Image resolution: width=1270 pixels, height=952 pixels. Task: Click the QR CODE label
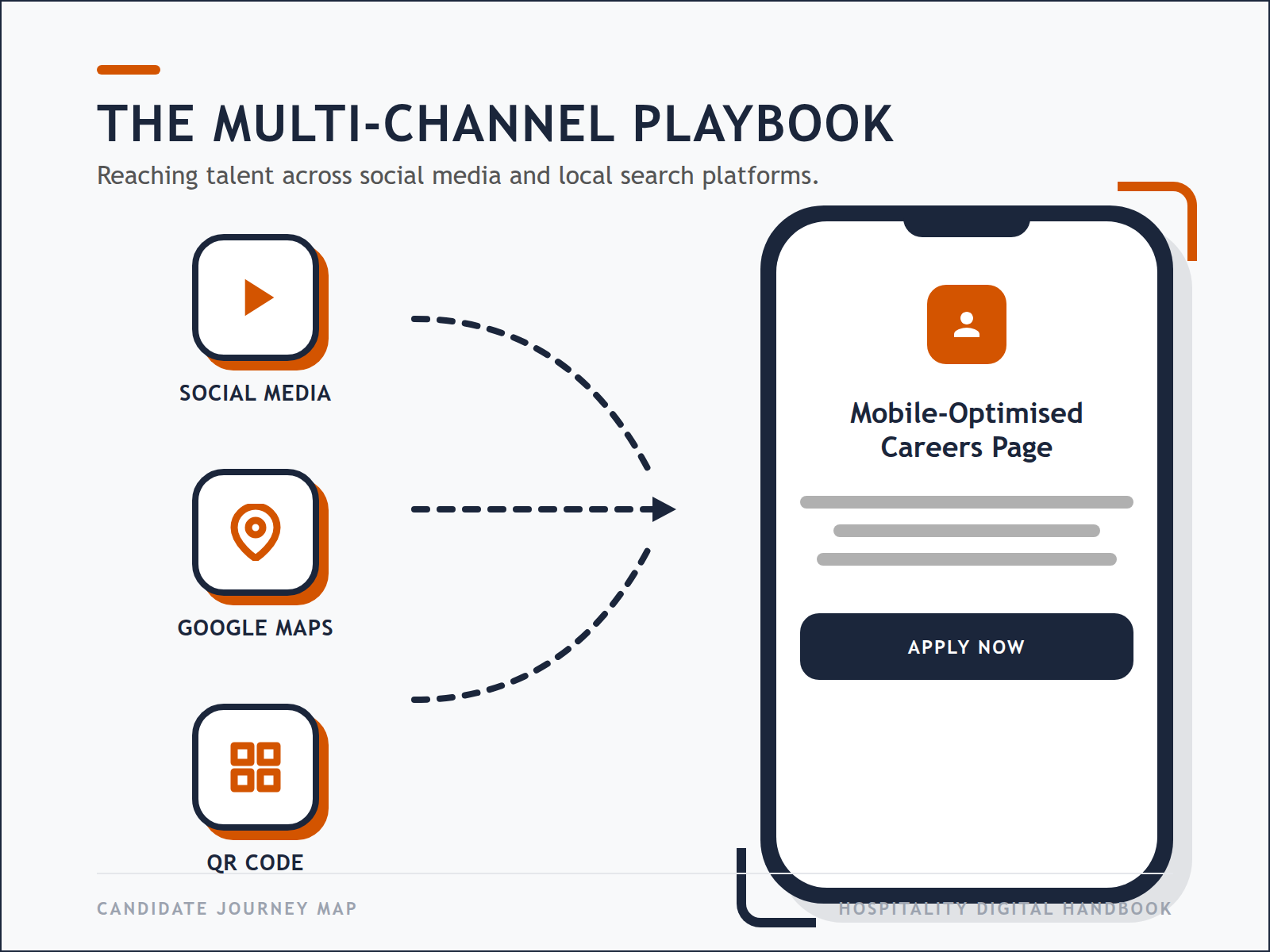(x=256, y=862)
